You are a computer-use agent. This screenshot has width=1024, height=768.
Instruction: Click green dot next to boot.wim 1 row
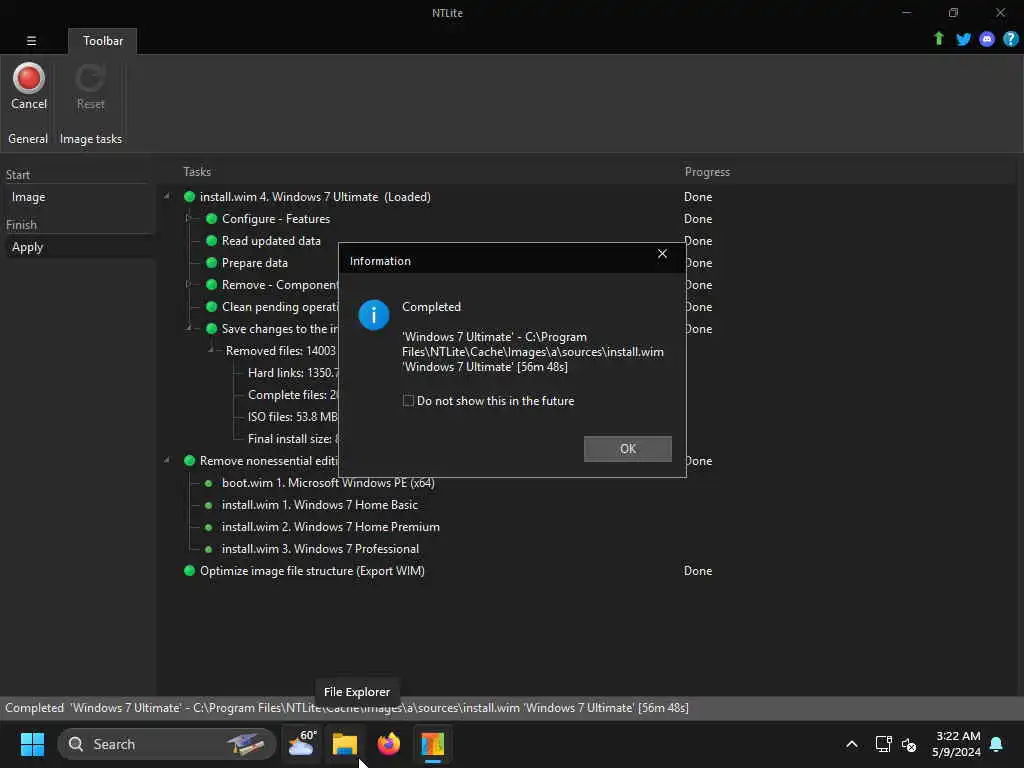pyautogui.click(x=208, y=483)
